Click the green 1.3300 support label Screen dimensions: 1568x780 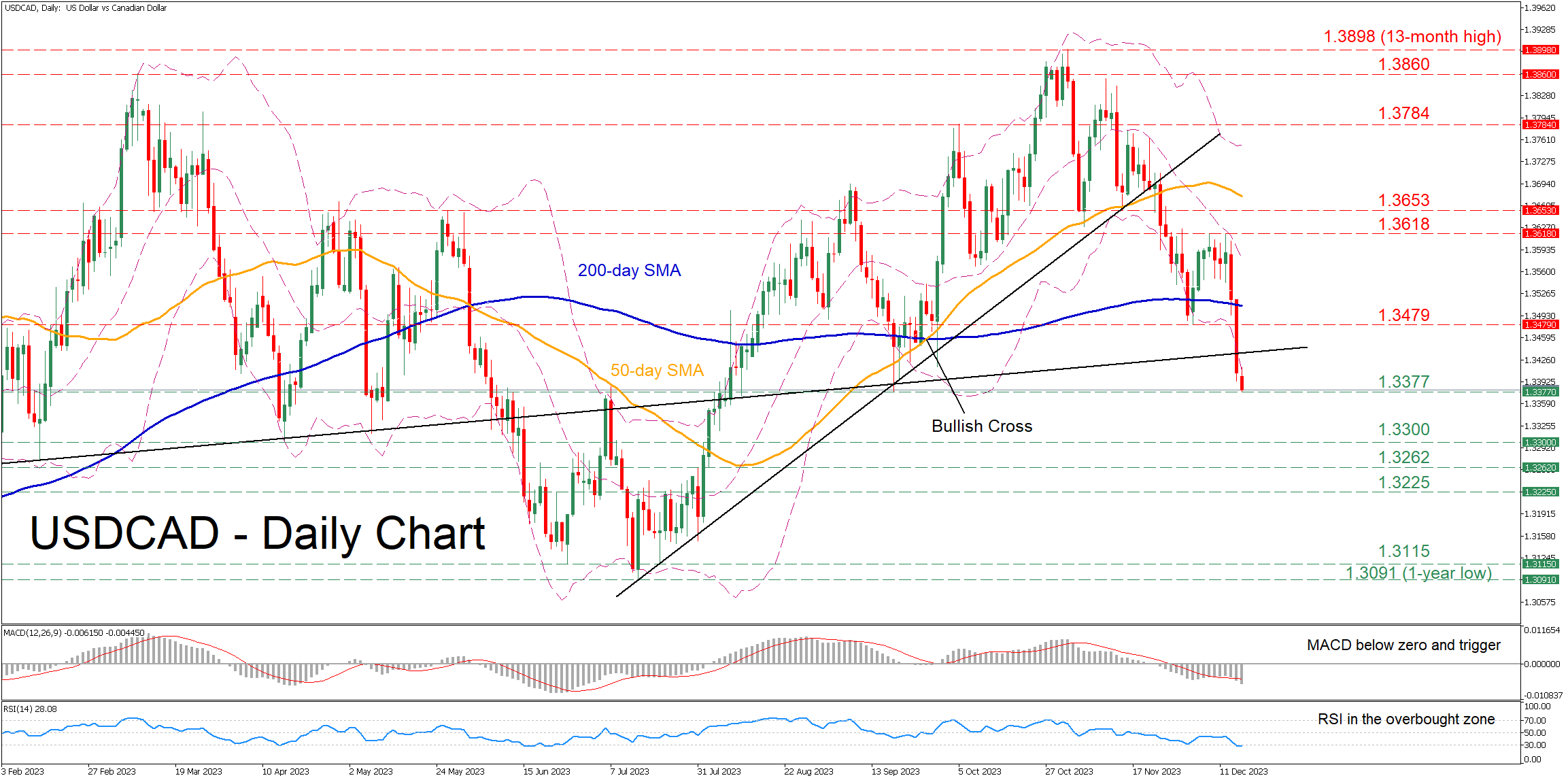(x=1403, y=430)
